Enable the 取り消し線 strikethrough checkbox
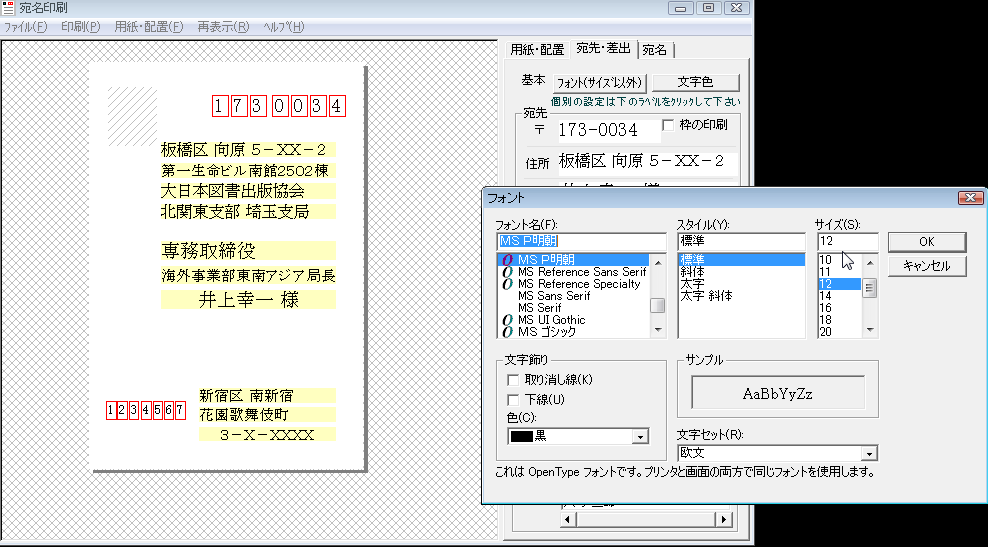The width and height of the screenshot is (988, 547). tap(514, 380)
